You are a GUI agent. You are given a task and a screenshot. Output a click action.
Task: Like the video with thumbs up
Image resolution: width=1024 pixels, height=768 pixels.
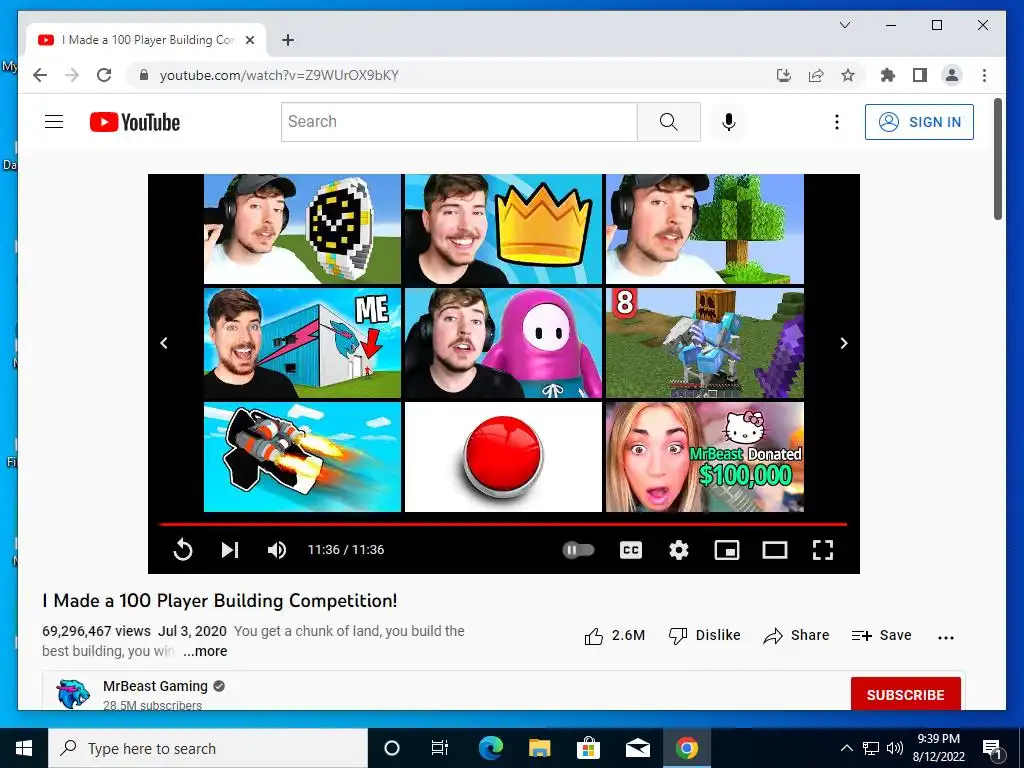click(x=614, y=635)
